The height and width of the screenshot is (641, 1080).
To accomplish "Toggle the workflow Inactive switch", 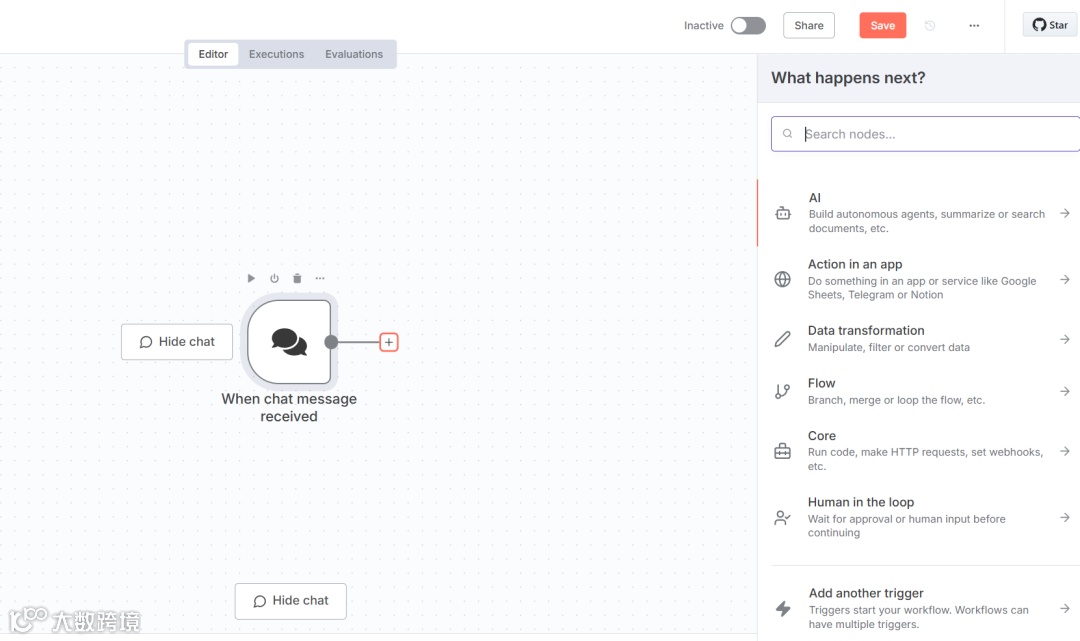I will tap(748, 26).
